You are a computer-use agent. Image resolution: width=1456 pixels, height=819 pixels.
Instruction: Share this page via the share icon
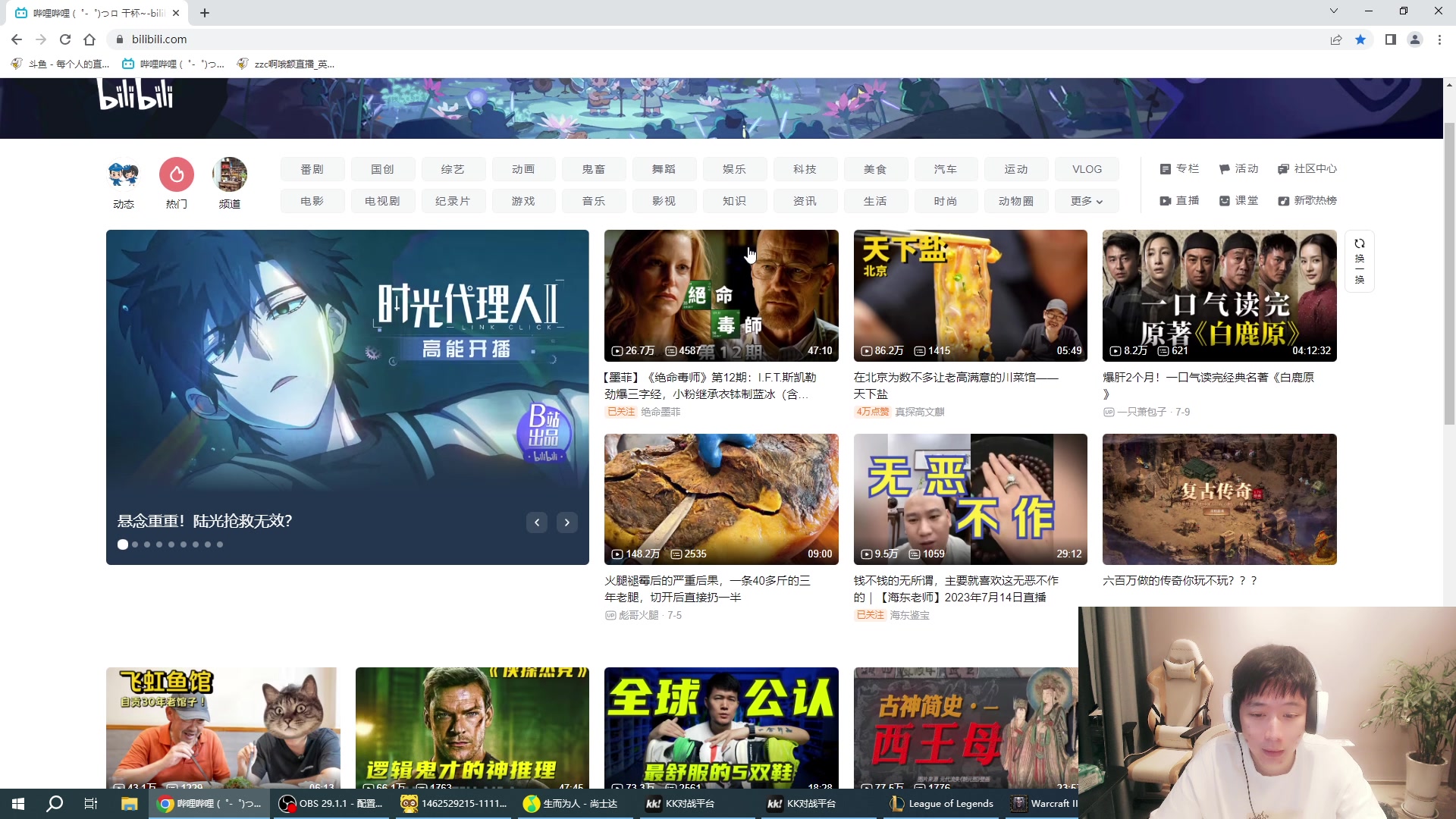(x=1336, y=39)
